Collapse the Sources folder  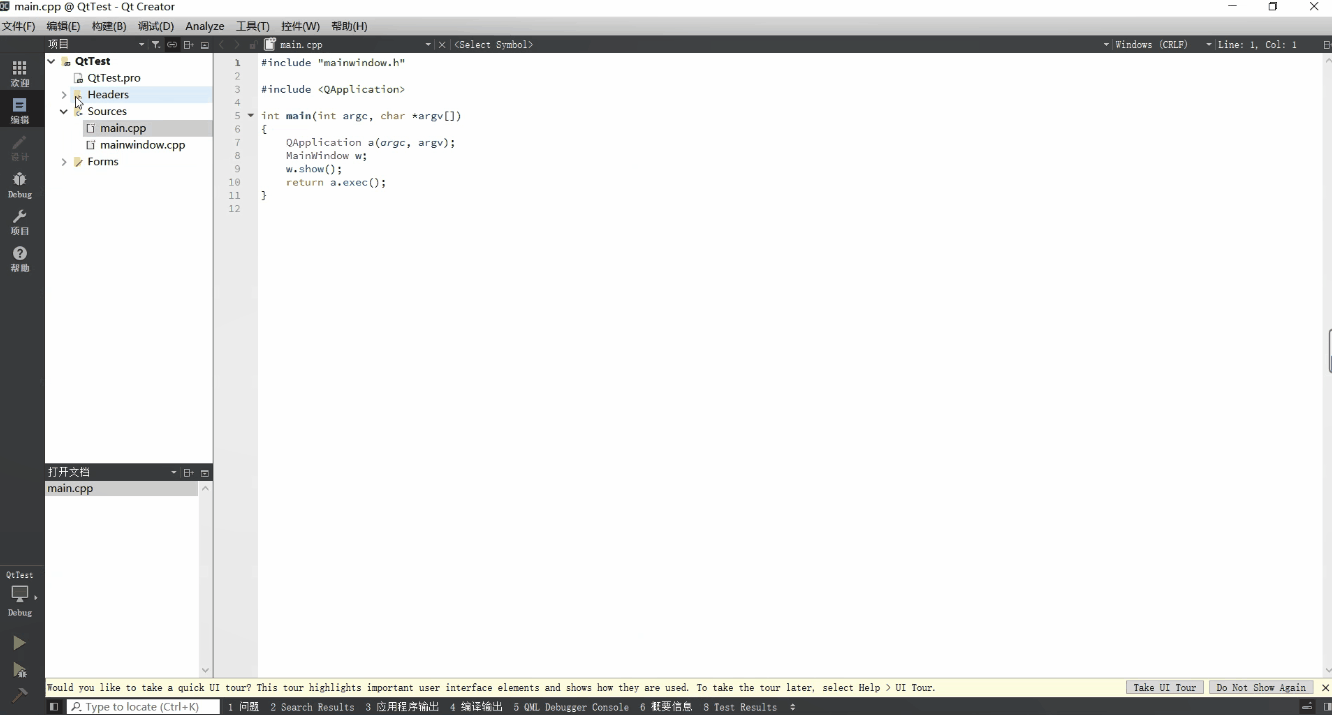tap(64, 112)
